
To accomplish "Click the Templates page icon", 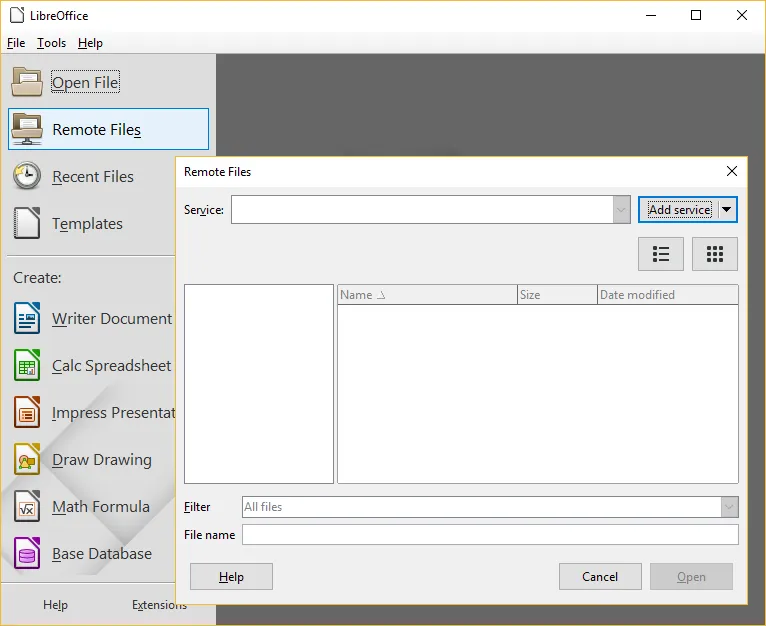I will click(27, 223).
